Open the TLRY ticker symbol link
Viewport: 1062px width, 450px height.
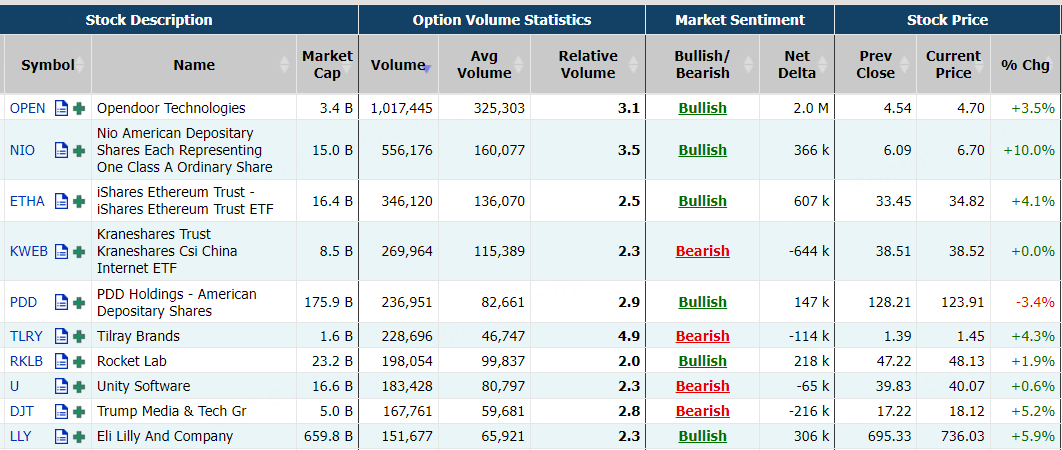(x=26, y=336)
